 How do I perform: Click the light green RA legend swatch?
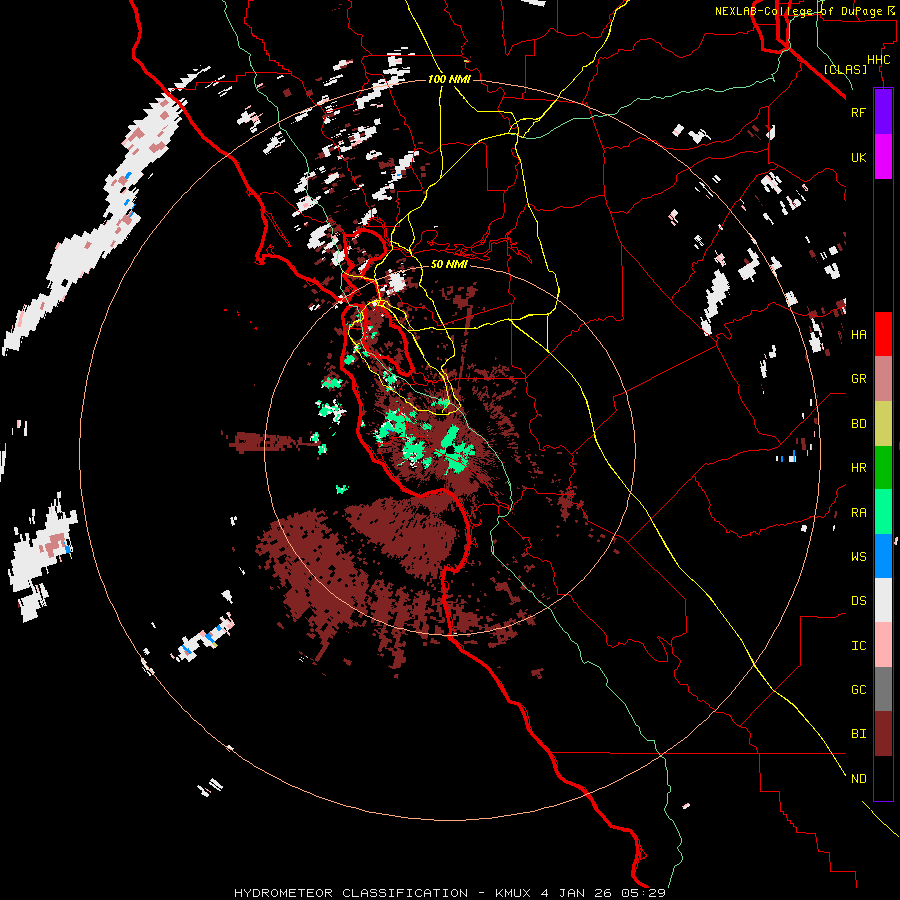pos(883,512)
